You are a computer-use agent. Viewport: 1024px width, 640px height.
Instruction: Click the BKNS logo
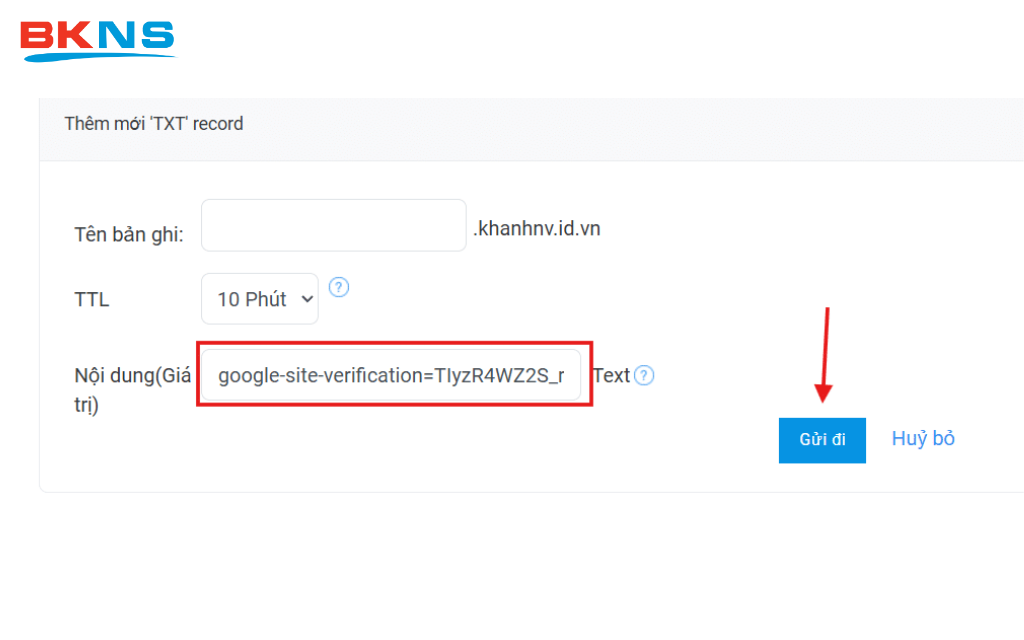coord(97,38)
